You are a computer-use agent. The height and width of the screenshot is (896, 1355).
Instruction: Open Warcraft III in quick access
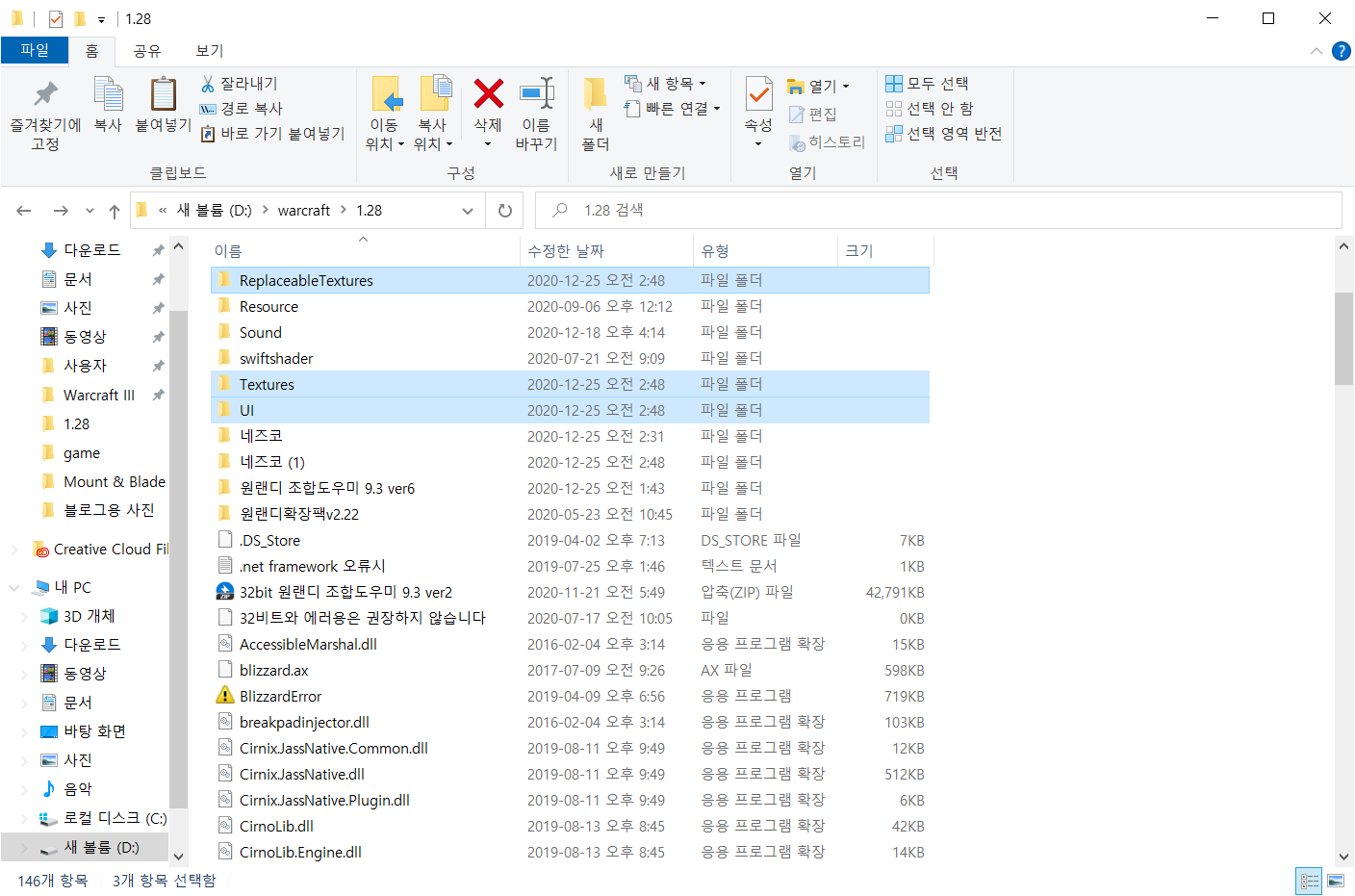coord(99,395)
